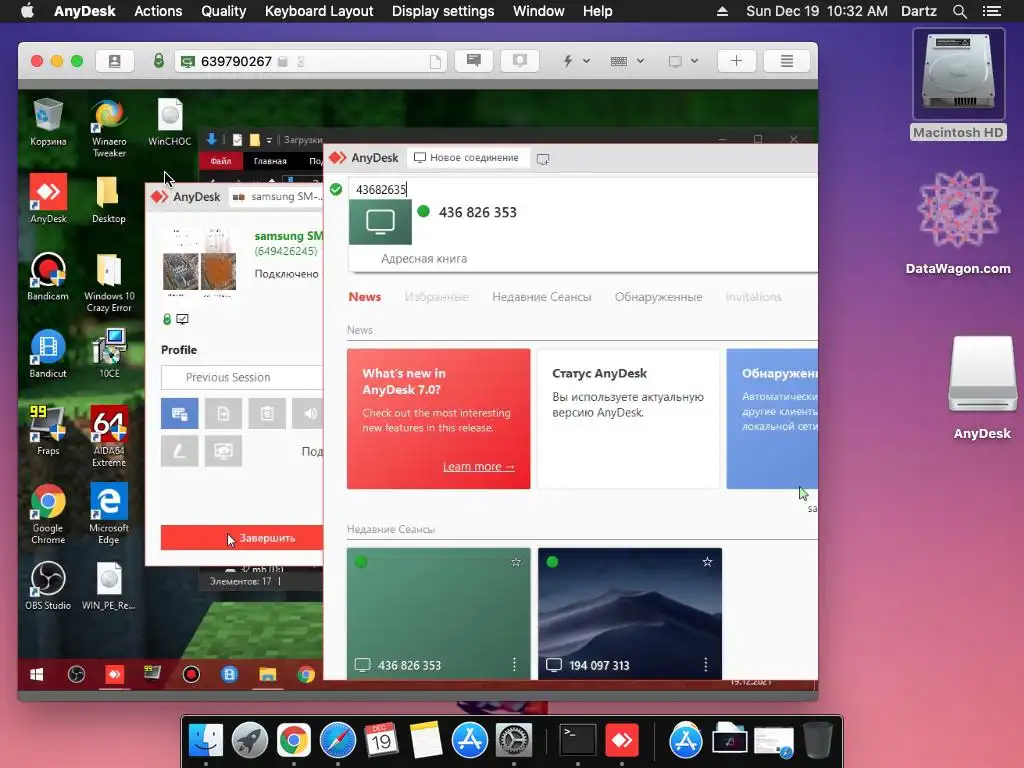This screenshot has height=768, width=1024.
Task: Open the AnyDesk hamburger menu
Action: point(786,61)
